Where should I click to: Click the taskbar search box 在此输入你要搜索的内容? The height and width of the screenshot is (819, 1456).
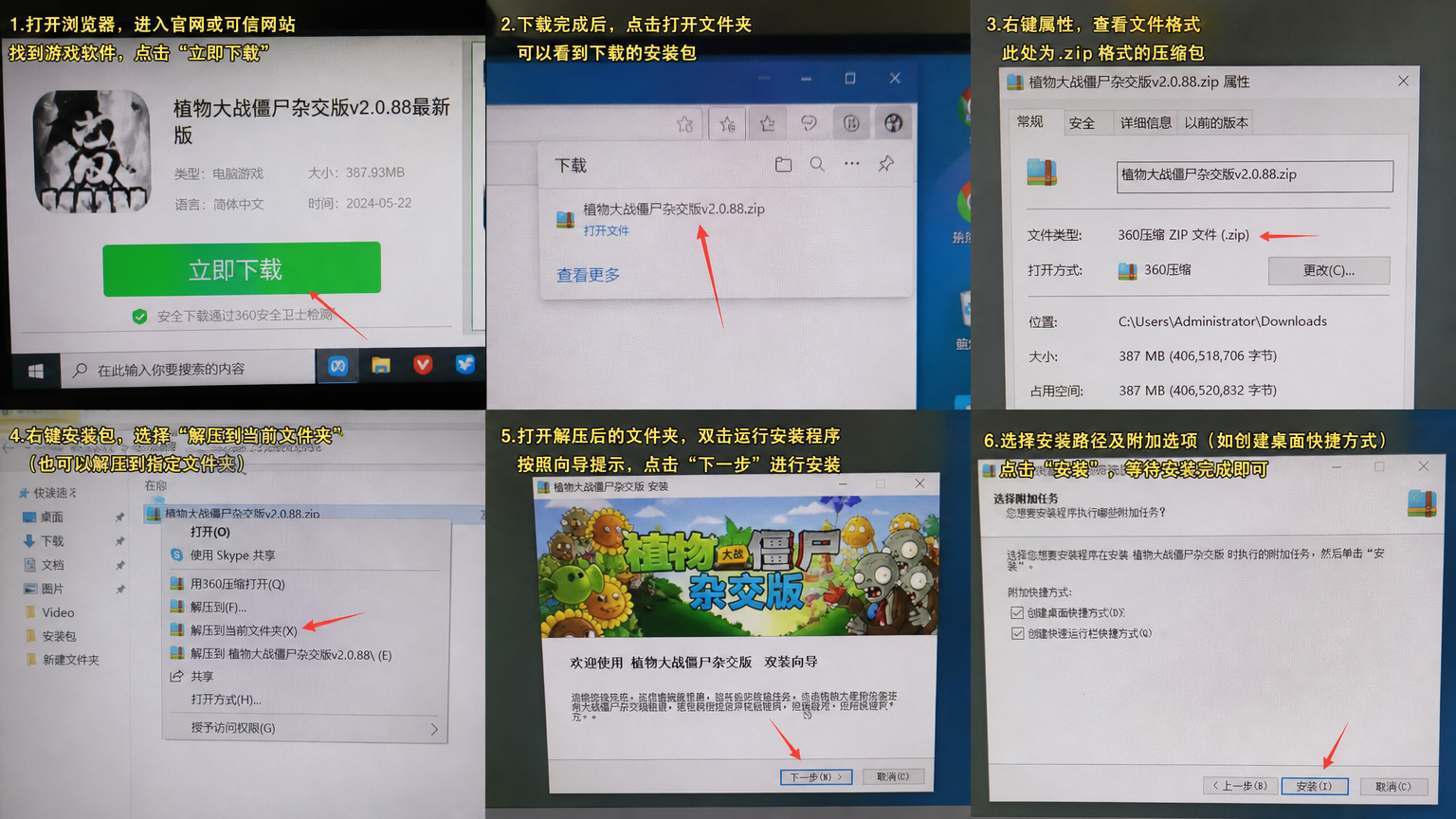click(188, 369)
